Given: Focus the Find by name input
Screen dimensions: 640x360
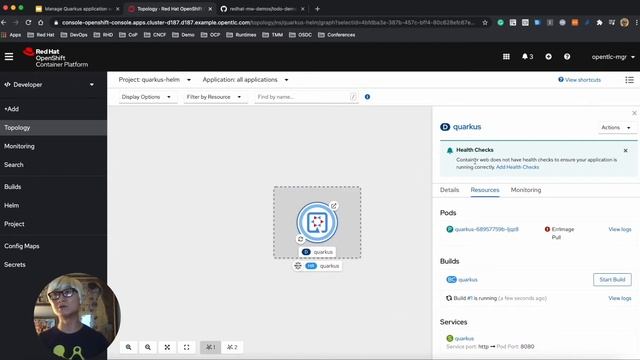Looking at the screenshot, I should pyautogui.click(x=302, y=97).
